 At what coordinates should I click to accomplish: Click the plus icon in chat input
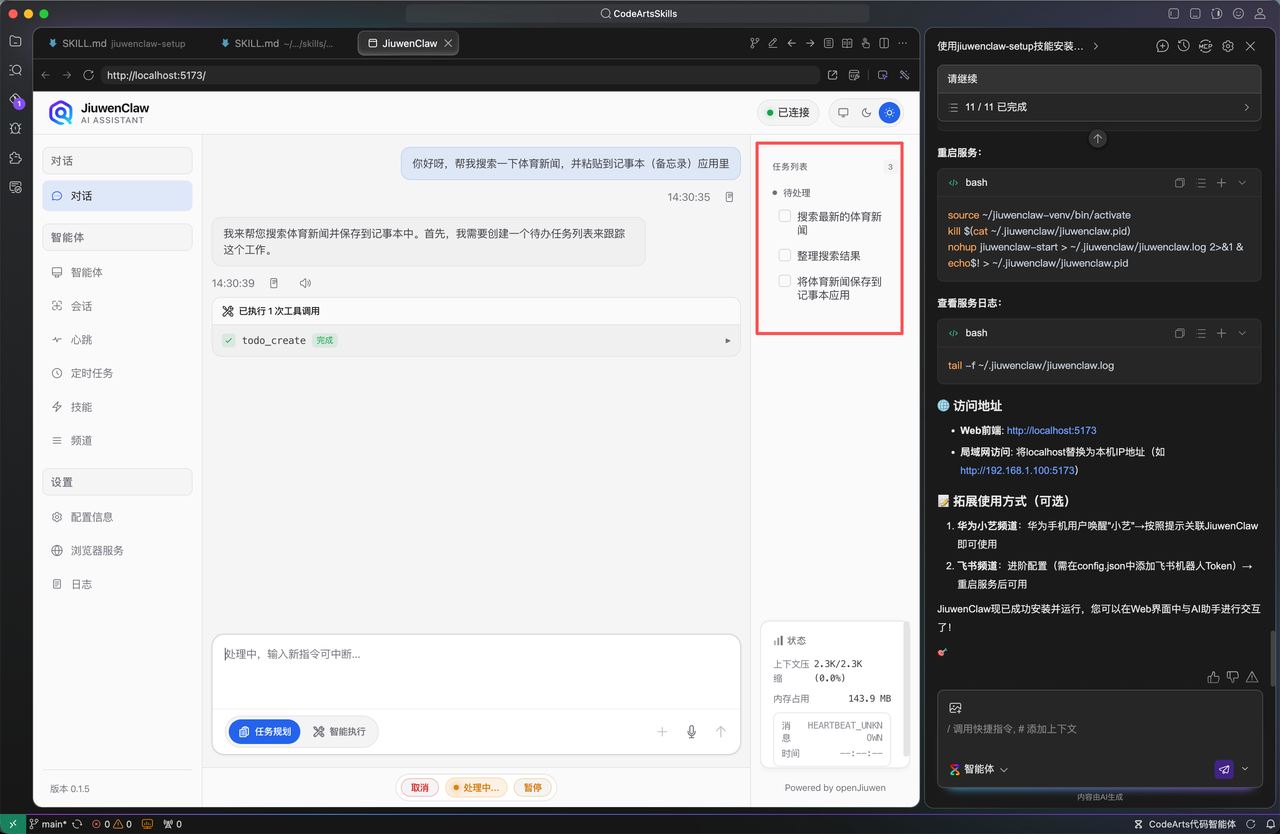662,732
